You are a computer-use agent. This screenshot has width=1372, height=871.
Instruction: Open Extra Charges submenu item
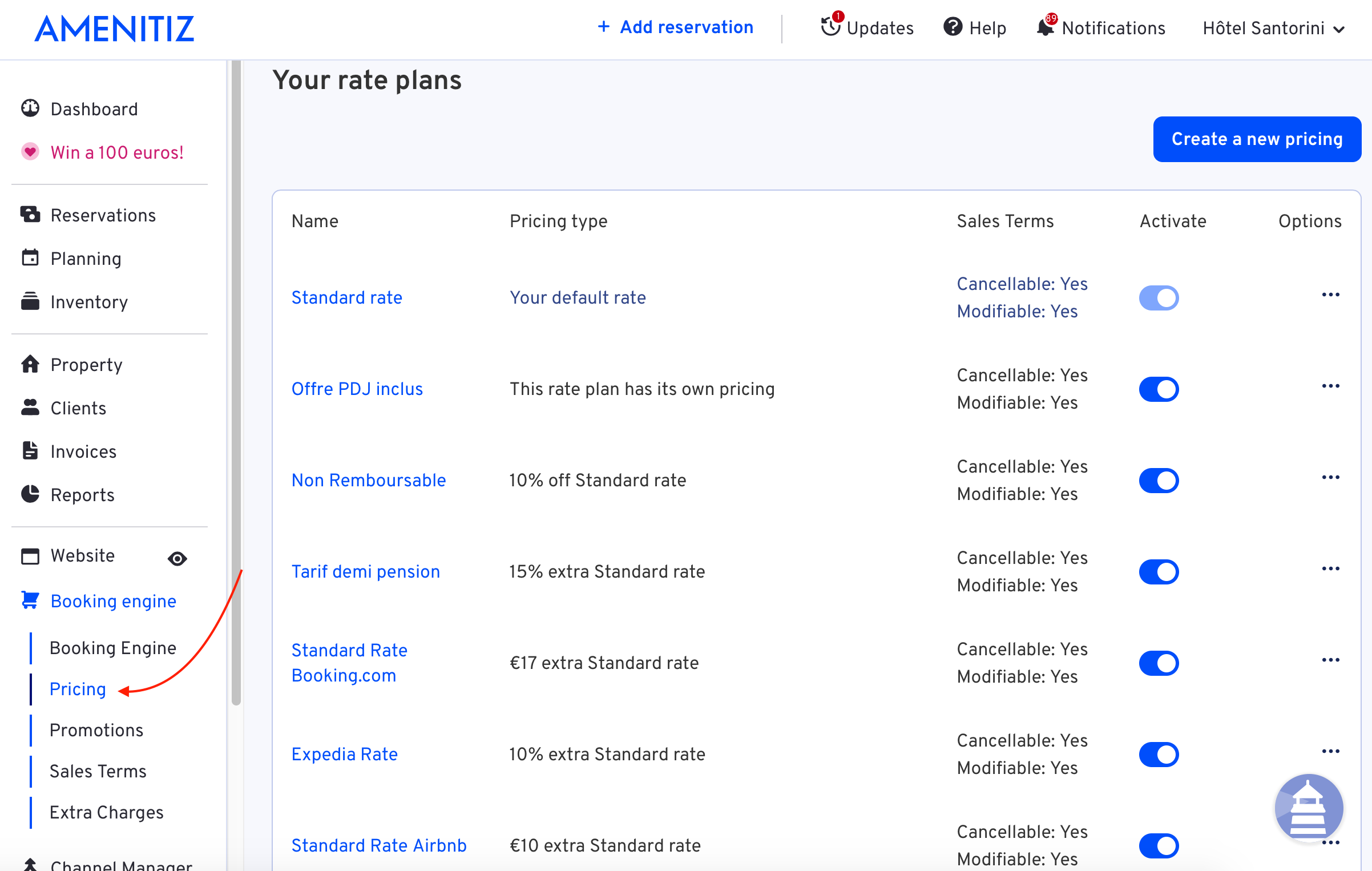(107, 812)
